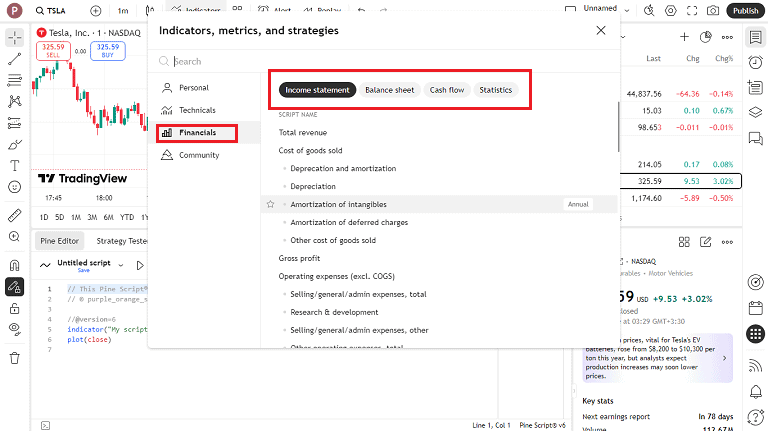Expand the Annual period selector

pos(578,204)
